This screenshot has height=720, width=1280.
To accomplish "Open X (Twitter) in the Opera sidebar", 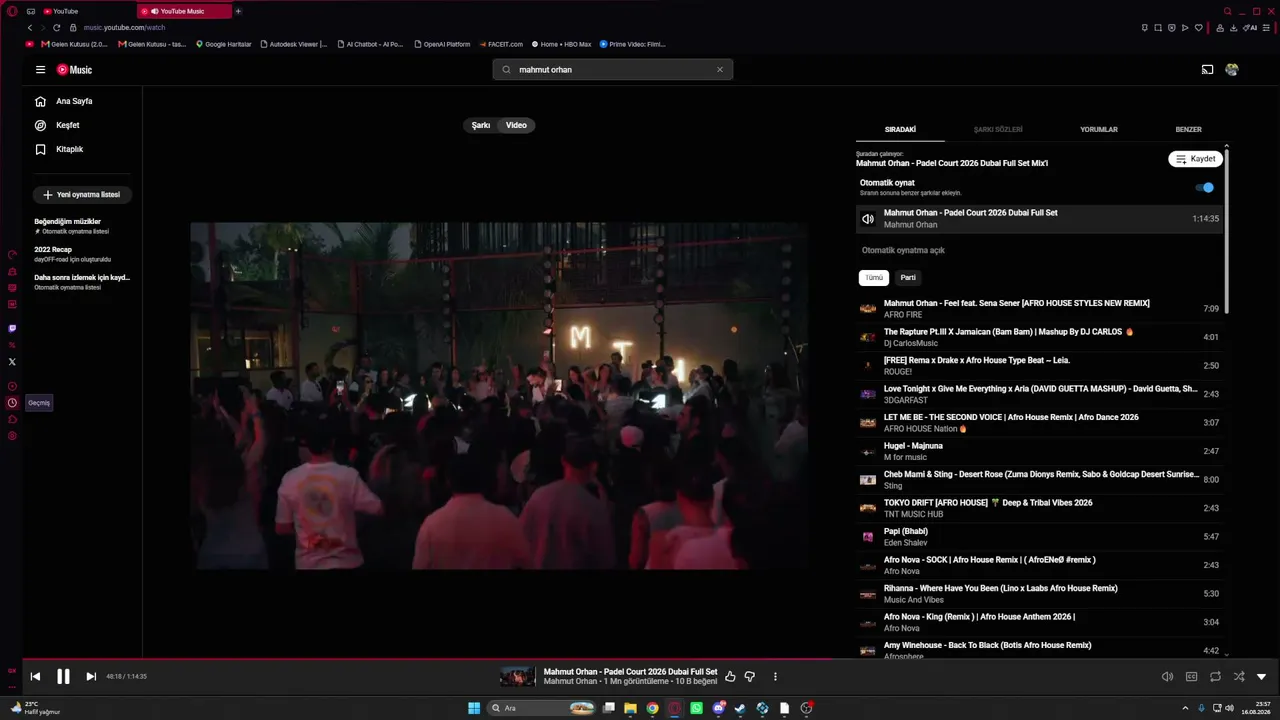I will (12, 361).
